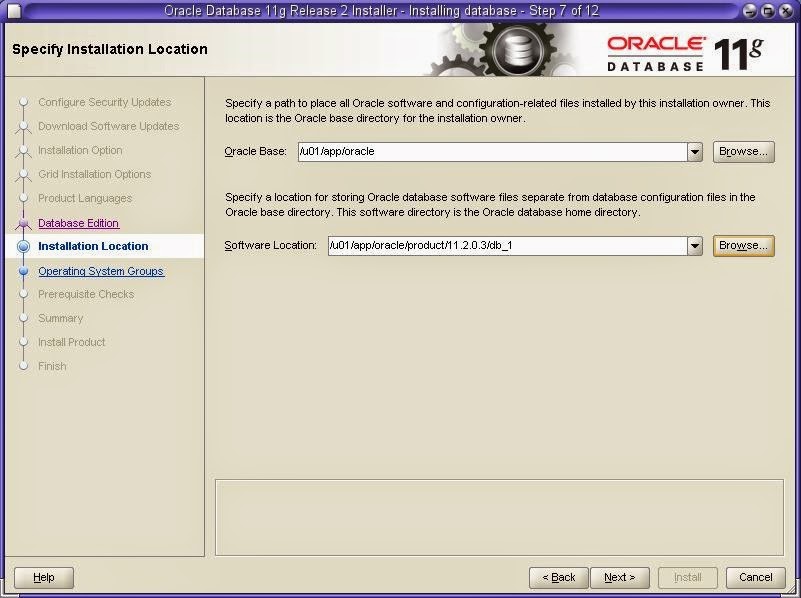
Task: Return with the Back button
Action: tap(558, 578)
